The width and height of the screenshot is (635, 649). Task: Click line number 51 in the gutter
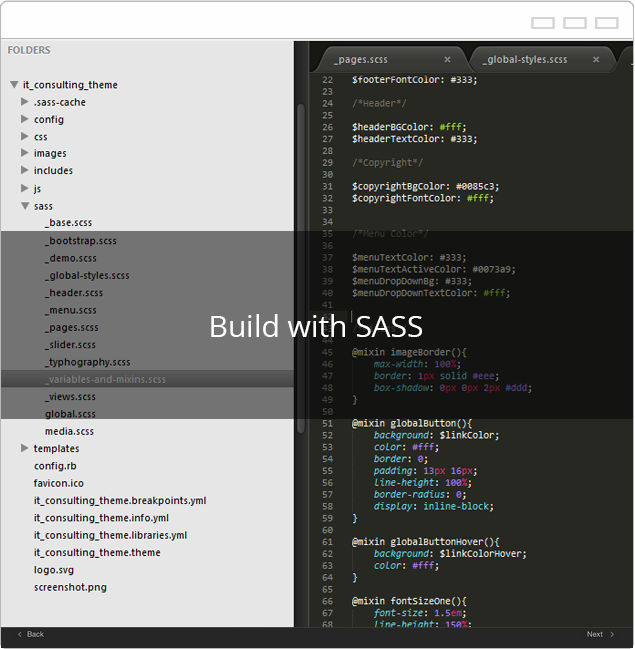327,423
